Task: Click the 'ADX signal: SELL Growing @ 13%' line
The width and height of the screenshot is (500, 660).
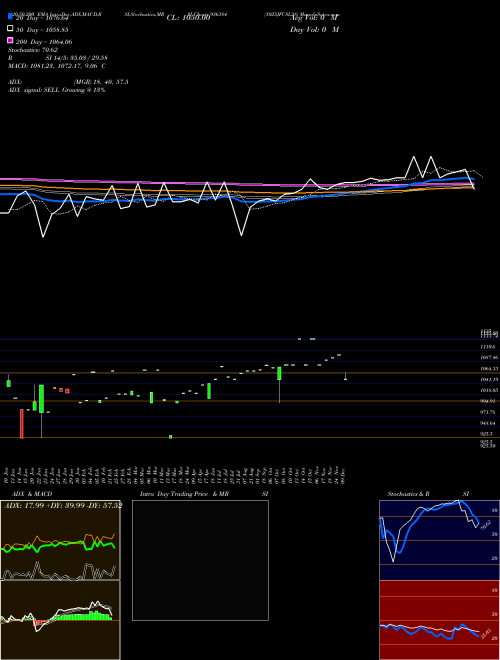Action: point(56,90)
